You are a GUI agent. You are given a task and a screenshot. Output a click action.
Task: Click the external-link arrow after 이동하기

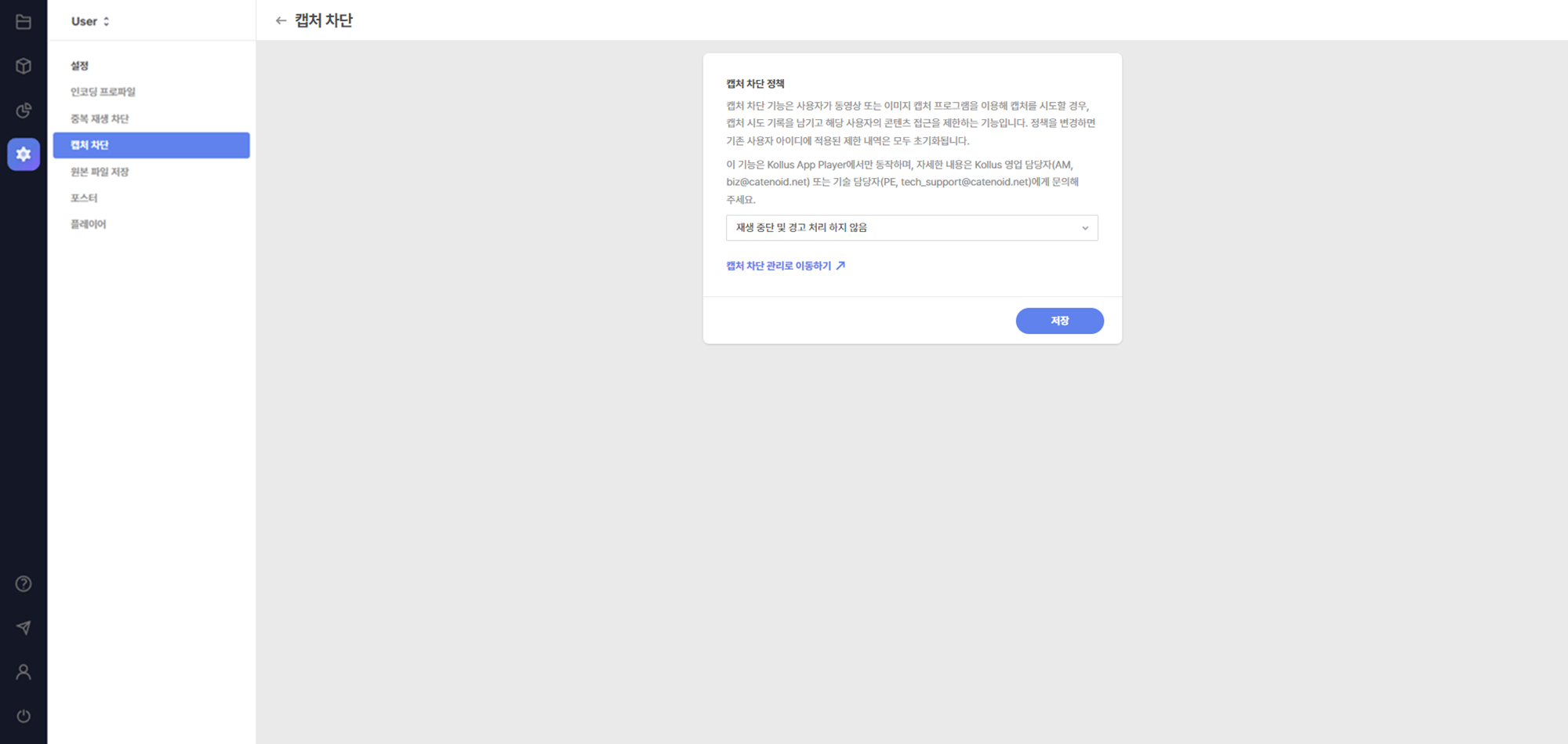point(840,266)
